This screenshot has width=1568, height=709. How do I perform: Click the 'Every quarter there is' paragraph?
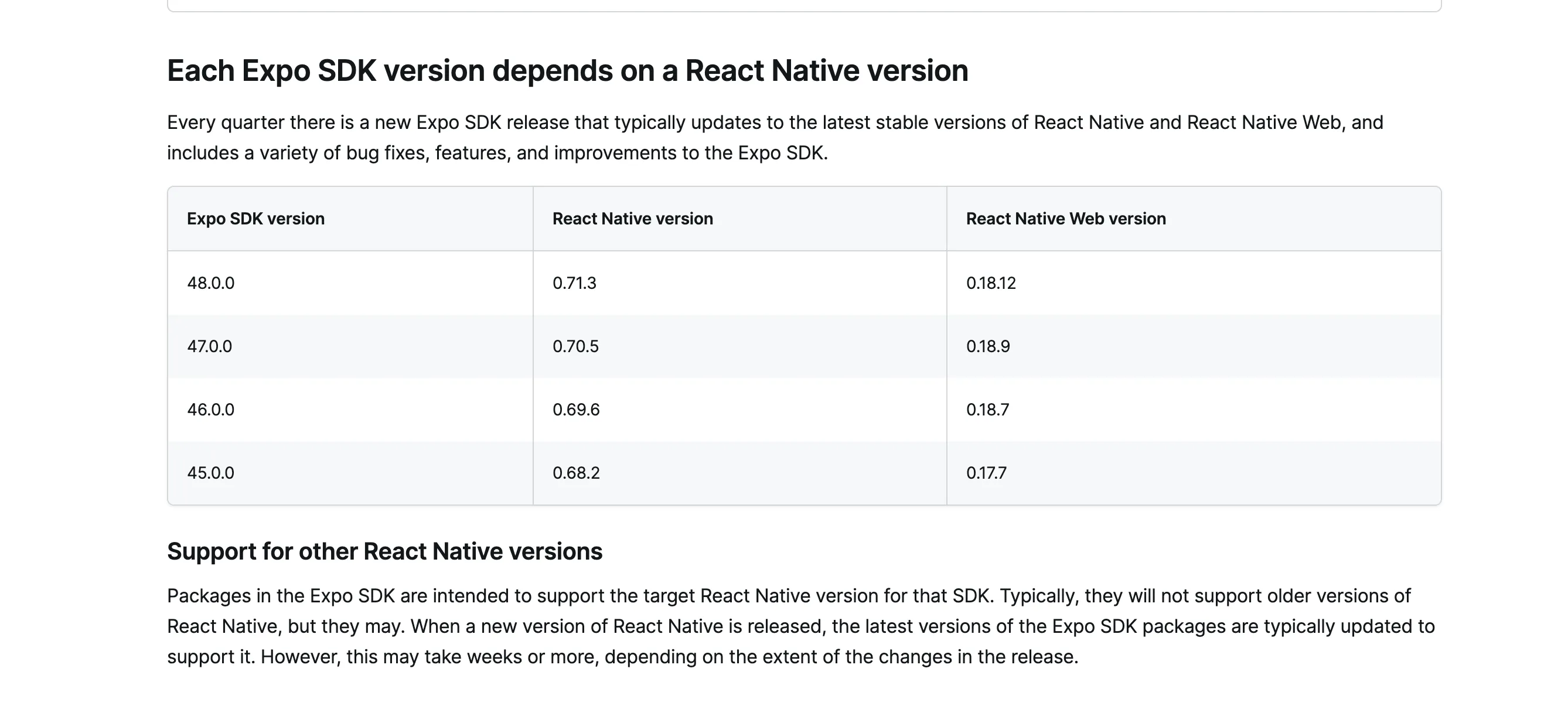pos(774,138)
